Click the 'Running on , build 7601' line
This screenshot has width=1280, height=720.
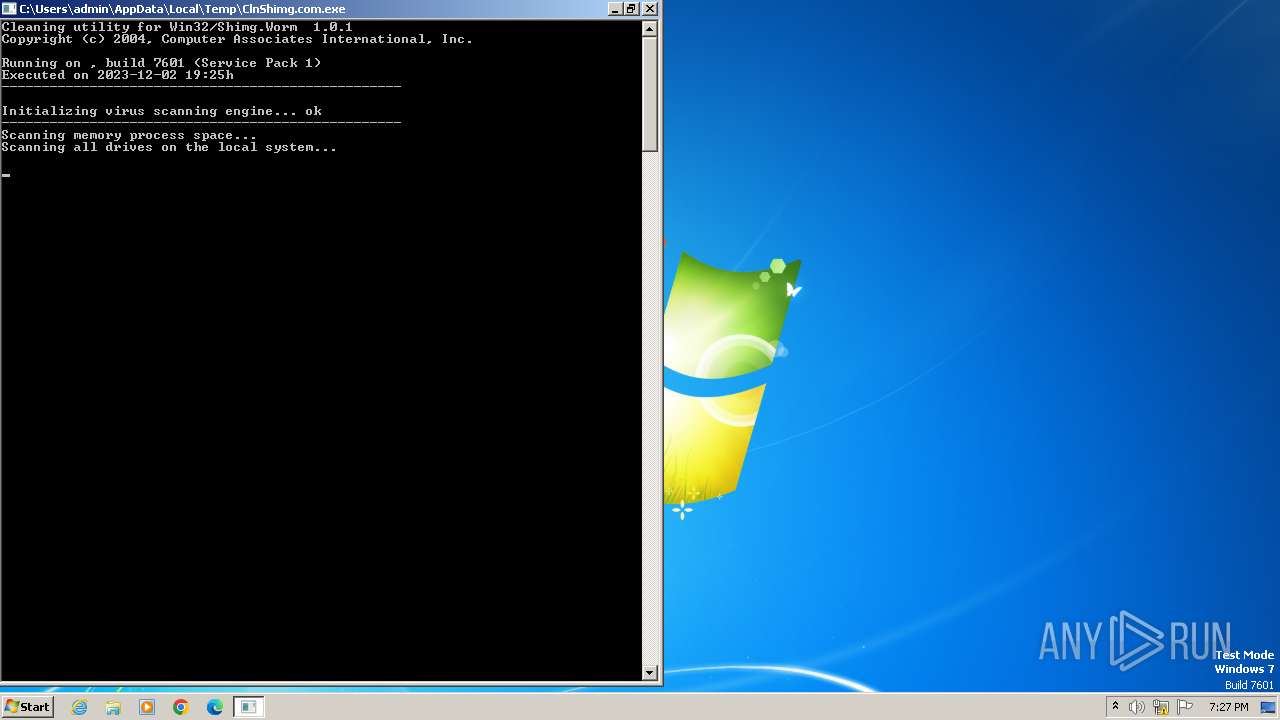click(161, 63)
